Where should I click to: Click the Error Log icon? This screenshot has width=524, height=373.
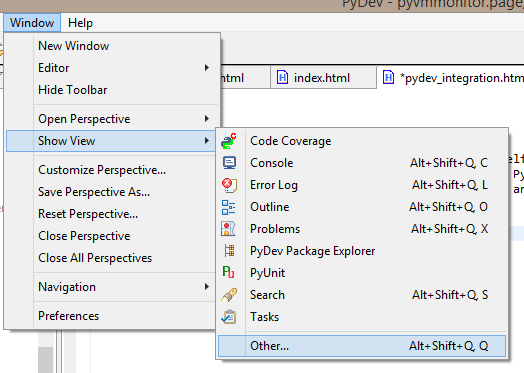pyautogui.click(x=229, y=185)
